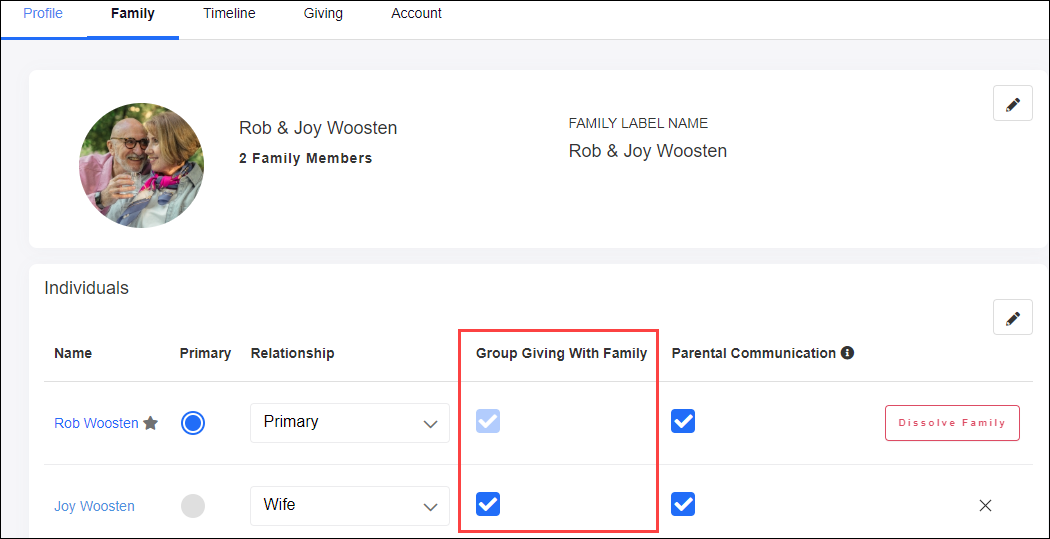
Task: Open Rob Woosten's profile link
Action: (96, 423)
